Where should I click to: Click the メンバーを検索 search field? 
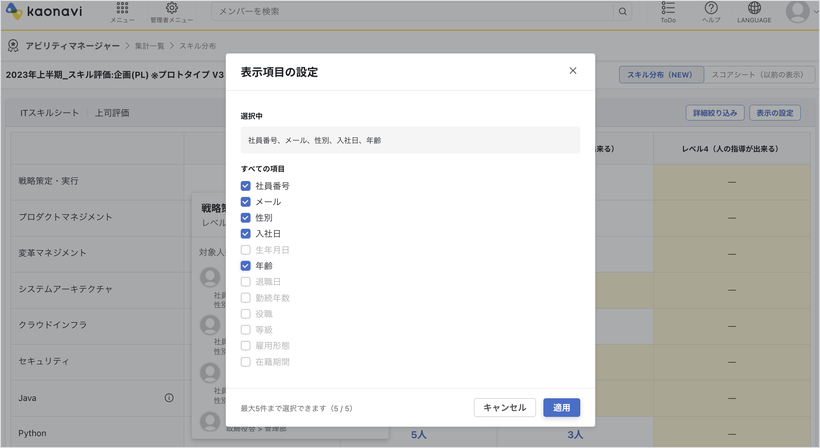(x=412, y=12)
